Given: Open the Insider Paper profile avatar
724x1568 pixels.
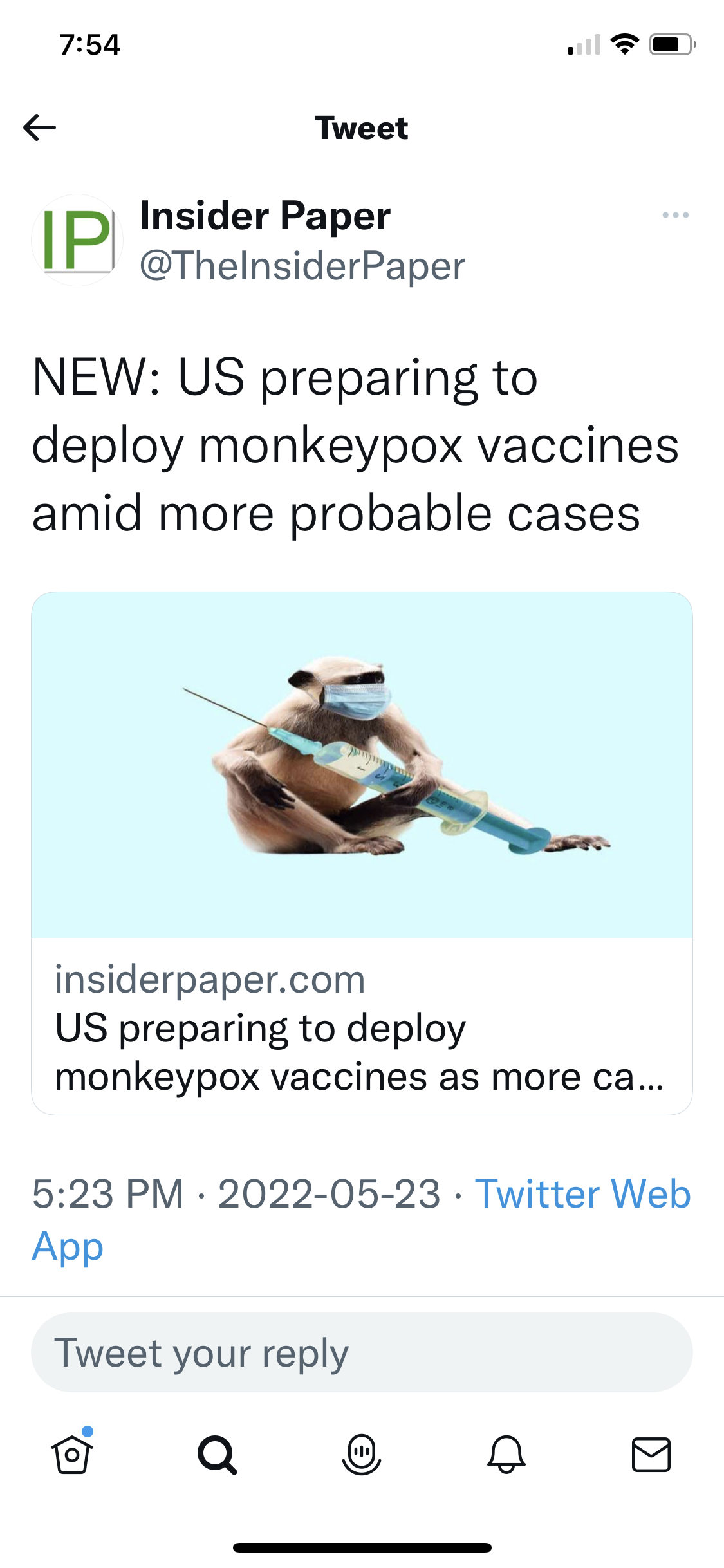Looking at the screenshot, I should (x=77, y=240).
